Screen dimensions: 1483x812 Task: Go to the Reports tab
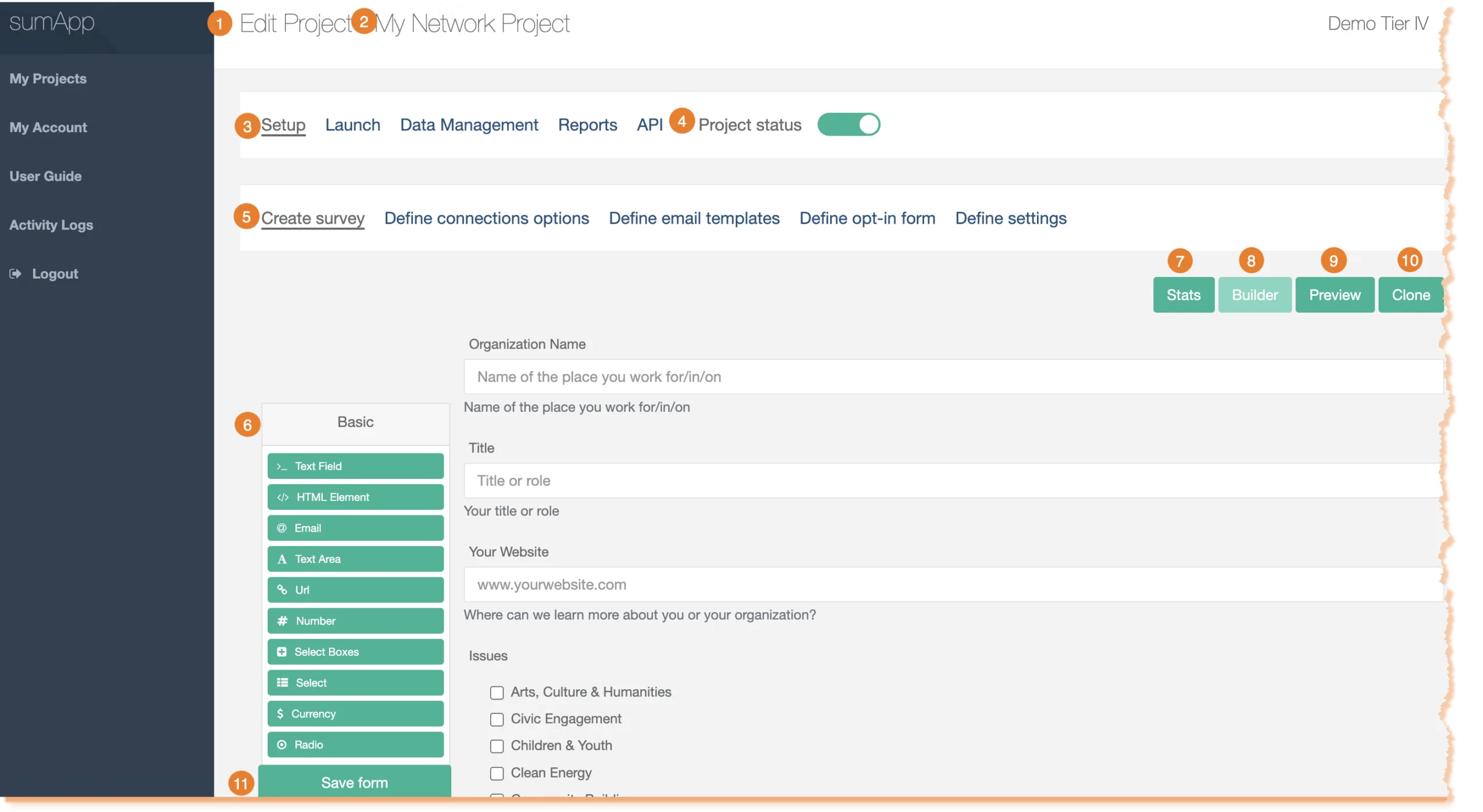point(587,125)
